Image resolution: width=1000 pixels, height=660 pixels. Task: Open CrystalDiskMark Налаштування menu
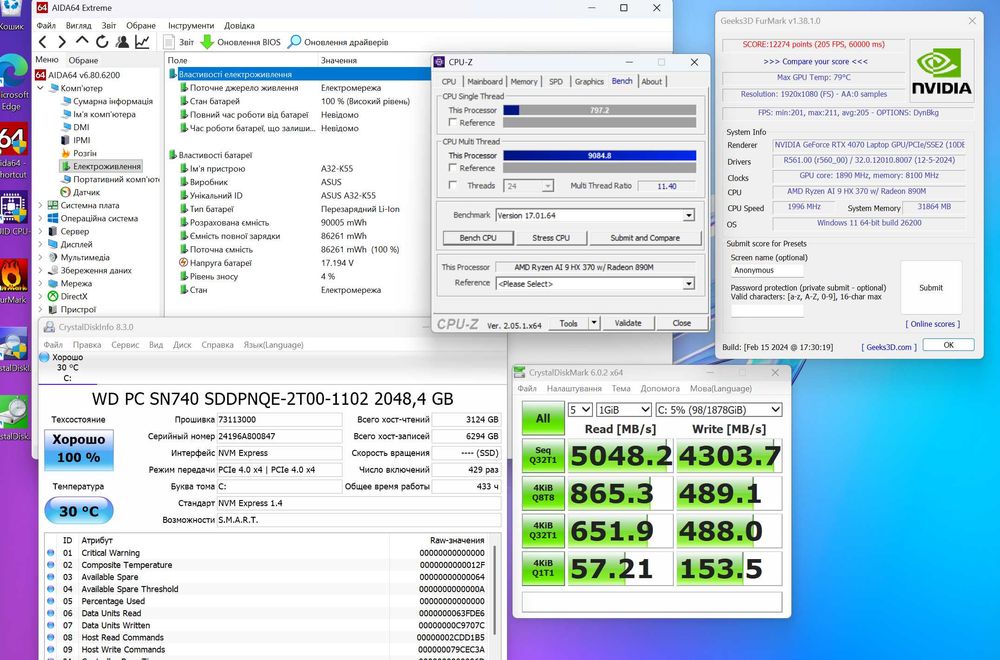coord(574,388)
